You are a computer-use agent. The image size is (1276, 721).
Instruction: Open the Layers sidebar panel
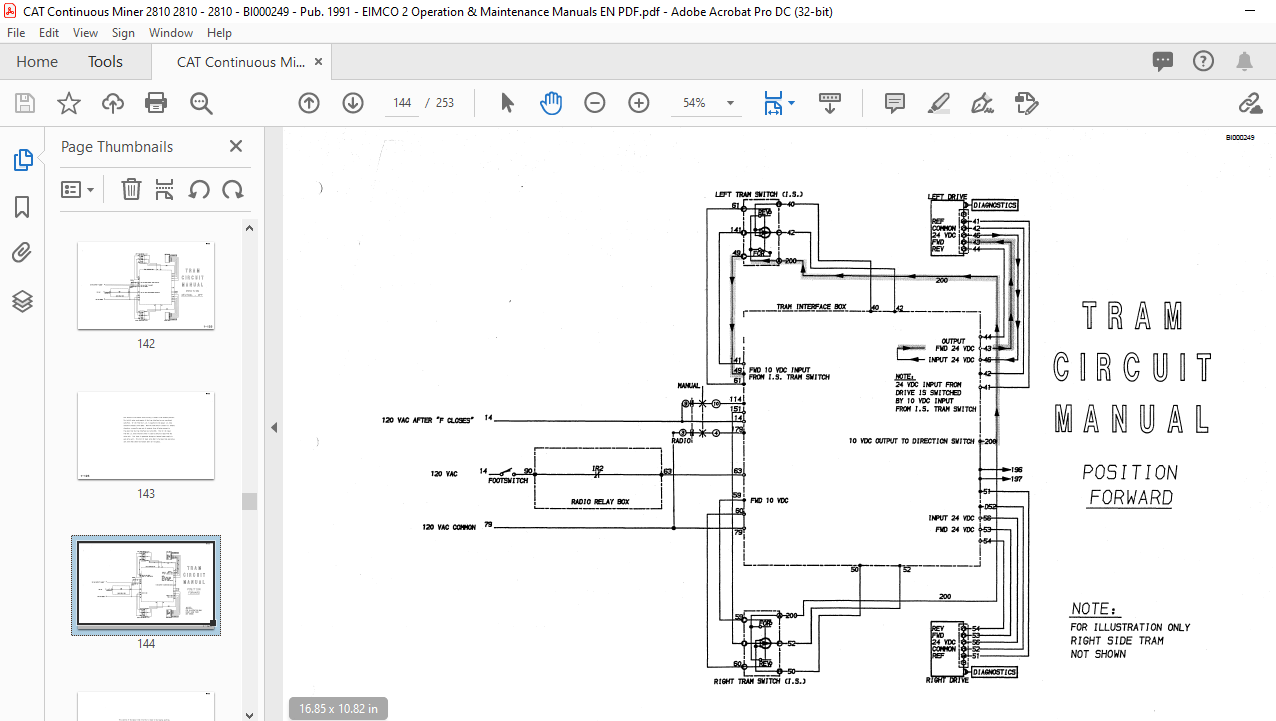(x=22, y=301)
